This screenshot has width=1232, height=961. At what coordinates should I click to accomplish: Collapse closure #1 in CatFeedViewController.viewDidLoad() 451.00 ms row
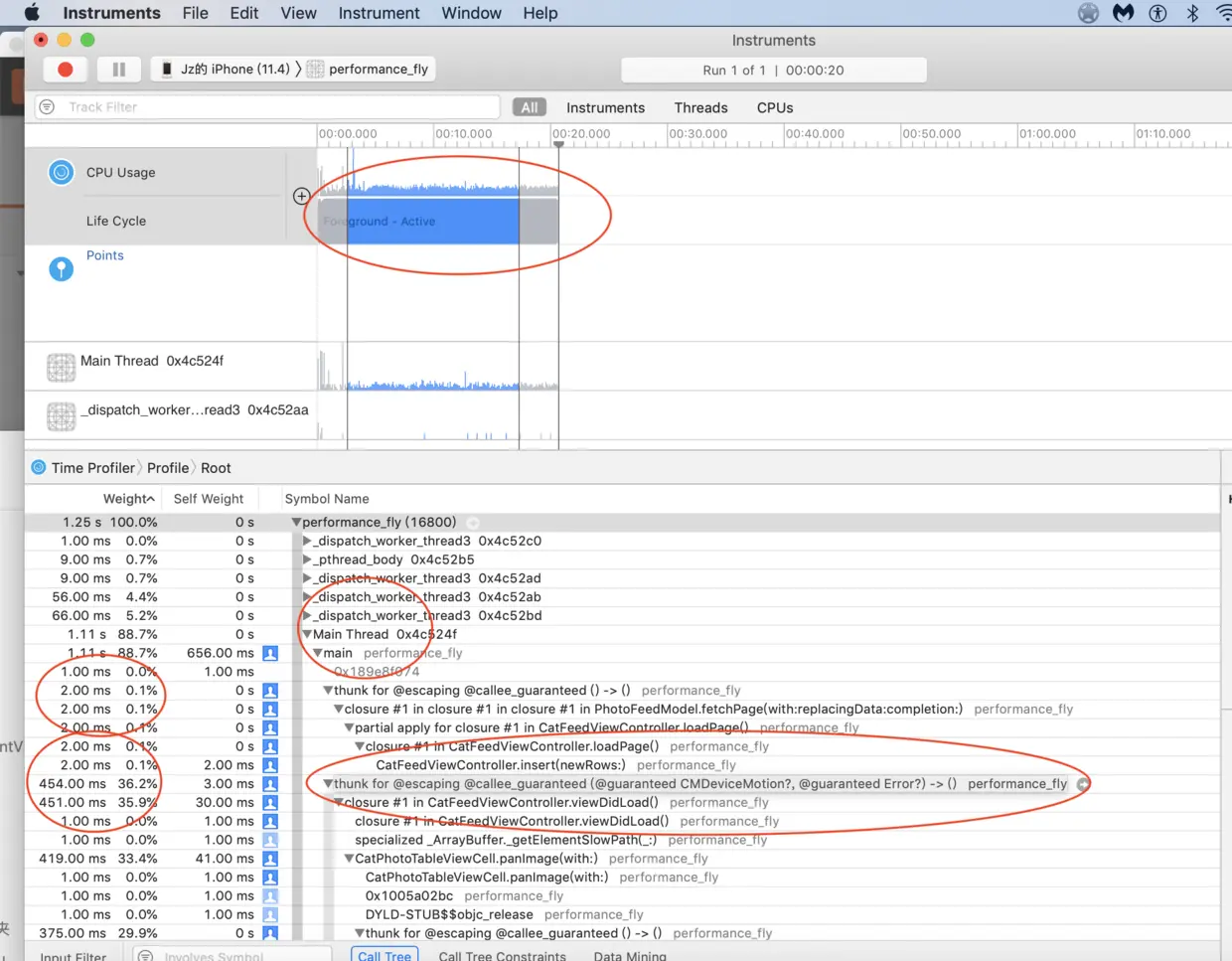339,802
